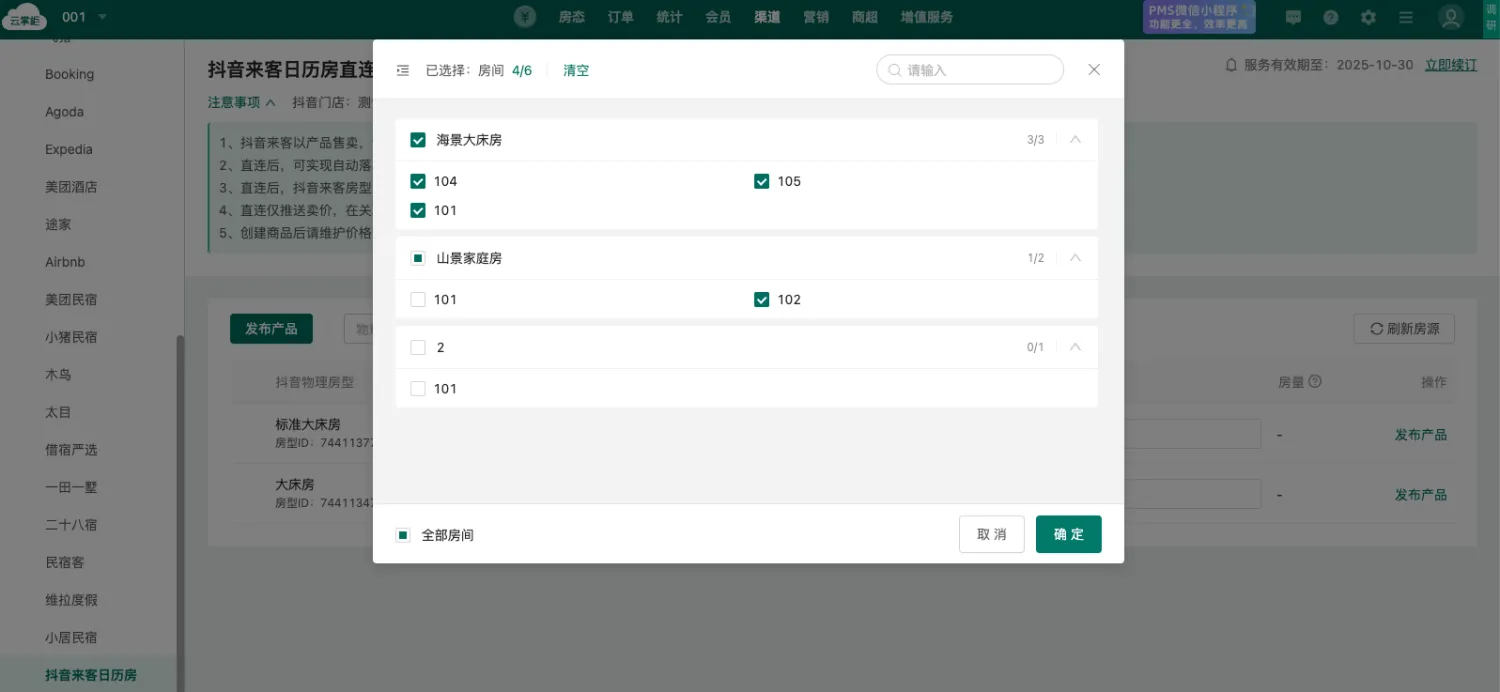Toggle the 全部房间 checkbox
The height and width of the screenshot is (692, 1500).
tap(403, 535)
